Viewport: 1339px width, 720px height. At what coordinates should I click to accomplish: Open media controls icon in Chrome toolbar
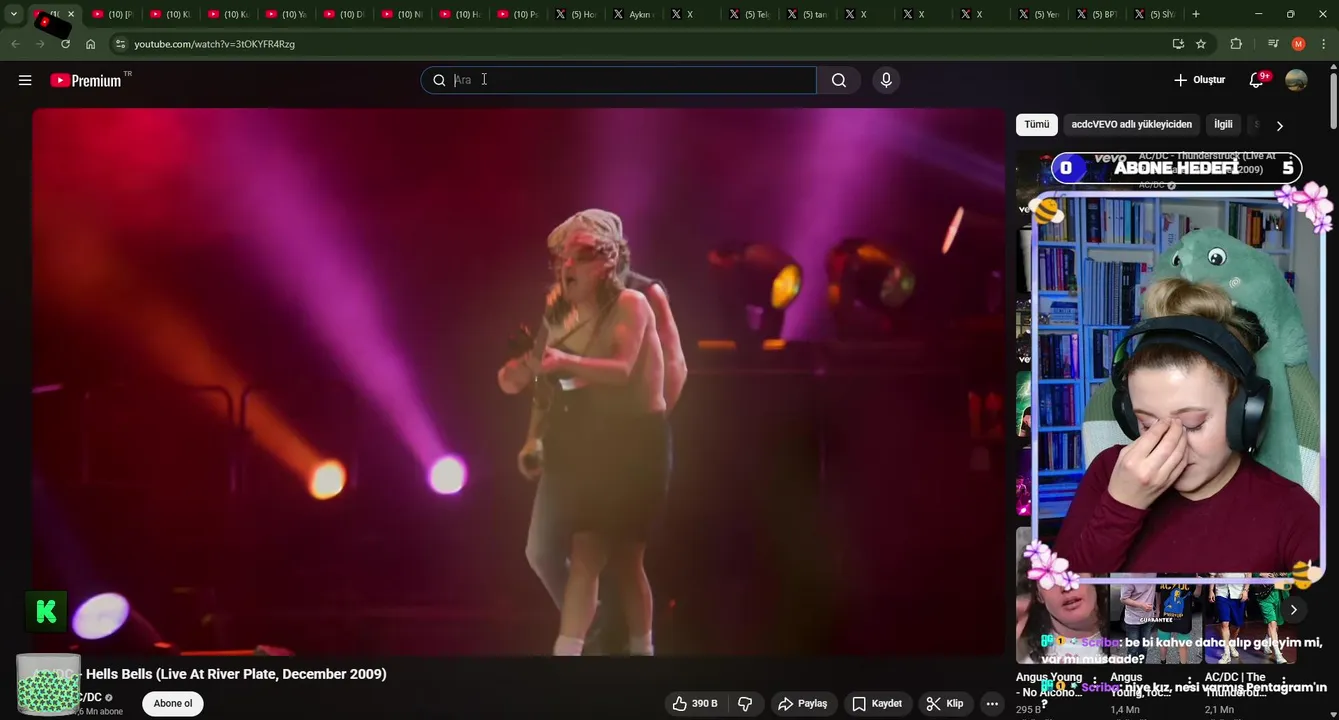[x=1273, y=44]
